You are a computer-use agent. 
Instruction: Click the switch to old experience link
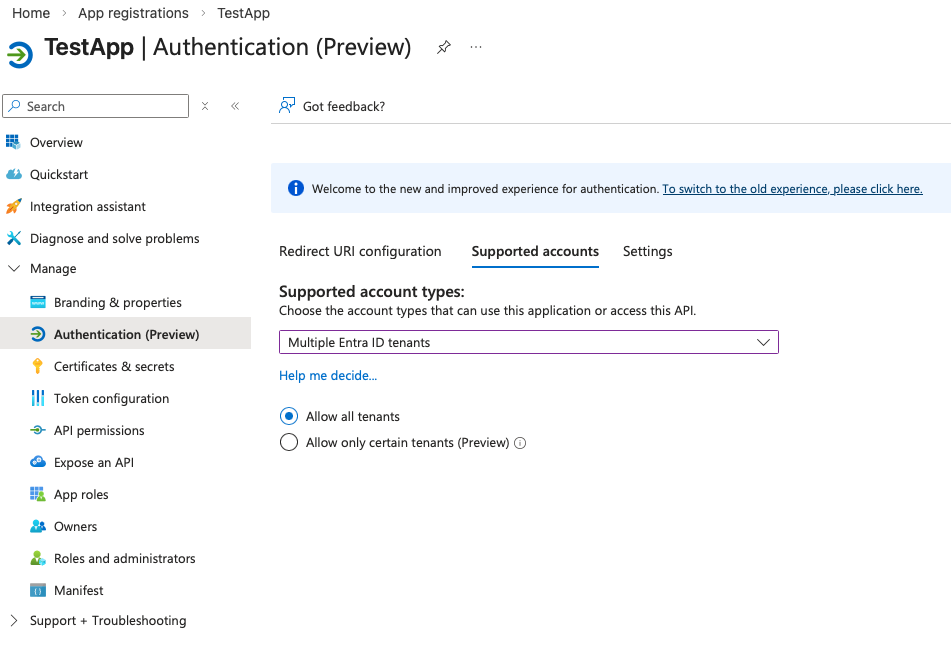[792, 189]
